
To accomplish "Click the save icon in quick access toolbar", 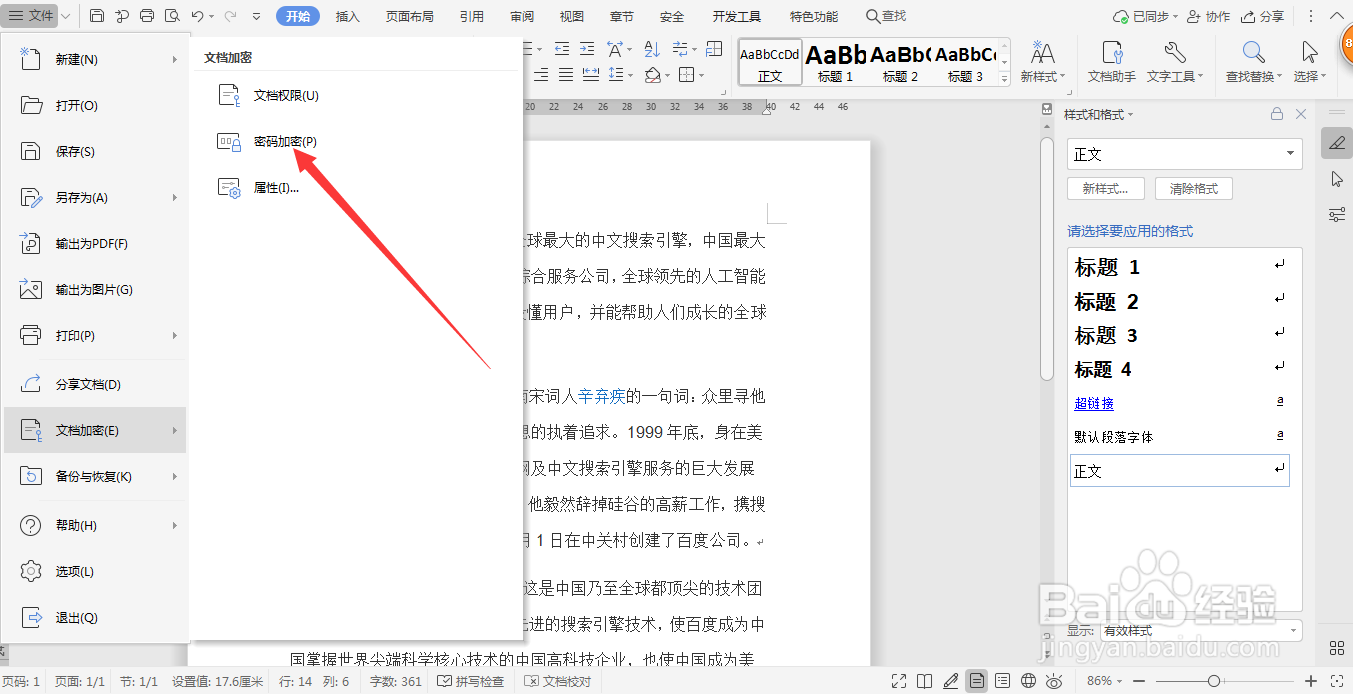I will click(97, 16).
